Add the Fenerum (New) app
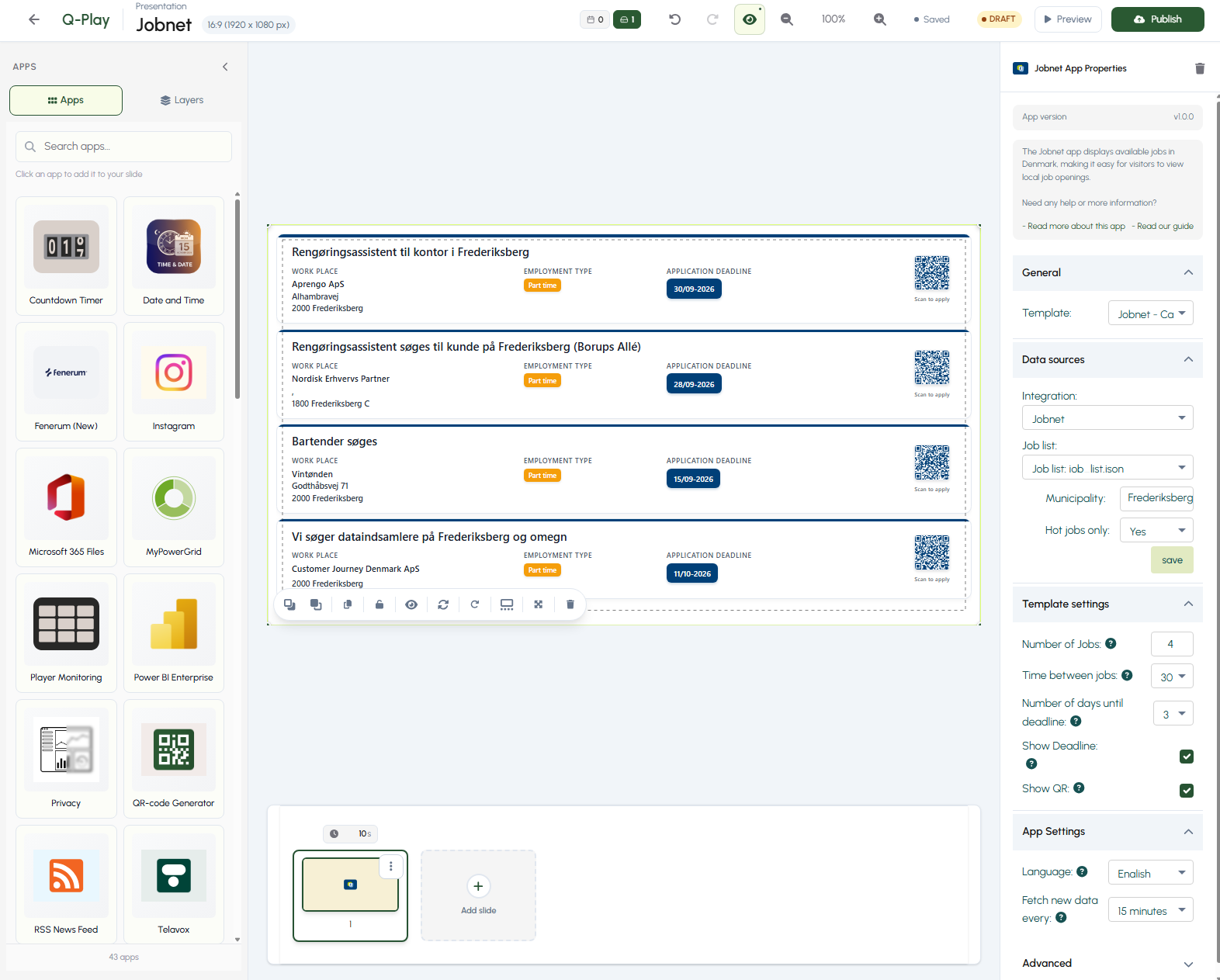The image size is (1220, 980). [66, 382]
